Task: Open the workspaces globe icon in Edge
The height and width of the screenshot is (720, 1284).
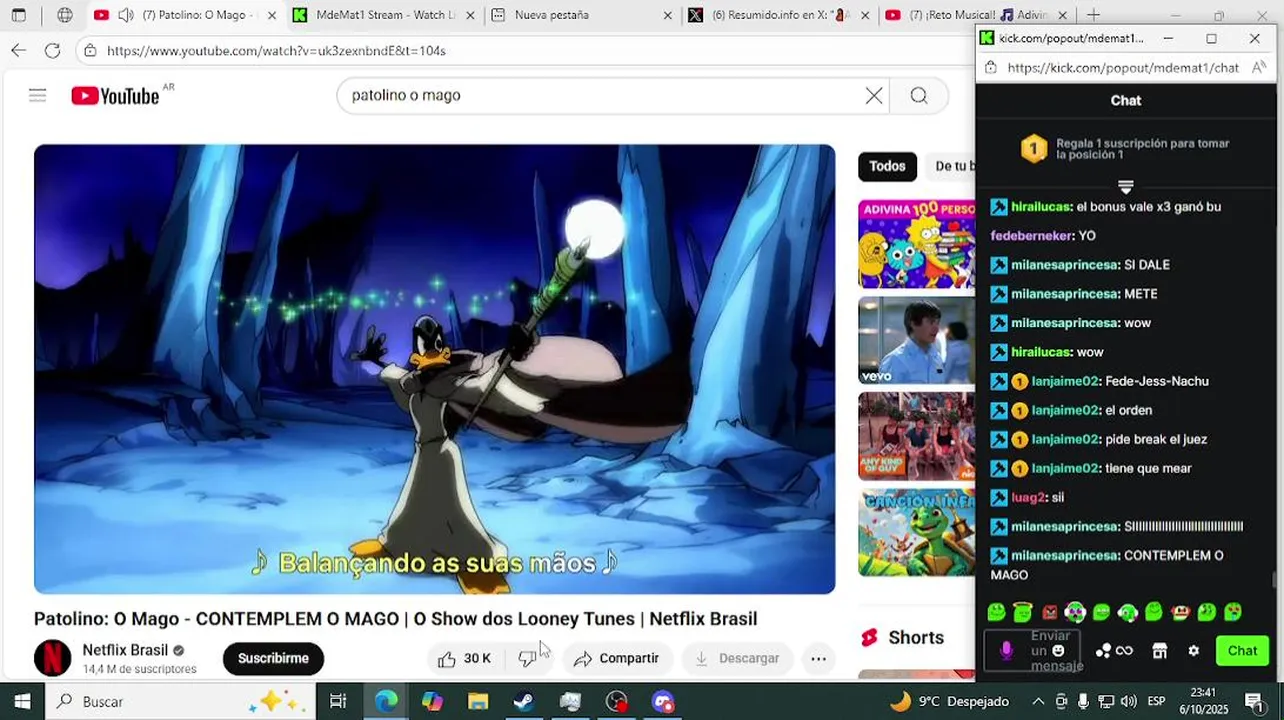Action: coord(65,15)
